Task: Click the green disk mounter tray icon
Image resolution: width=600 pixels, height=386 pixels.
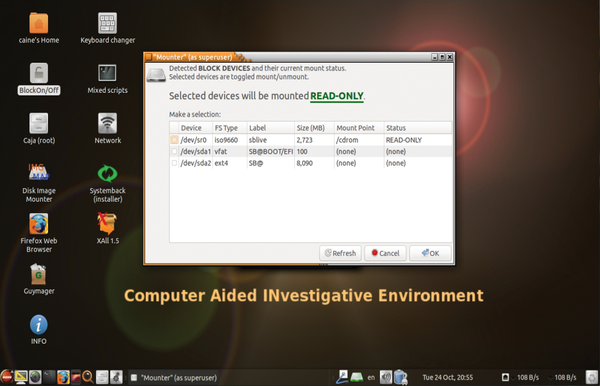Action: [x=357, y=378]
